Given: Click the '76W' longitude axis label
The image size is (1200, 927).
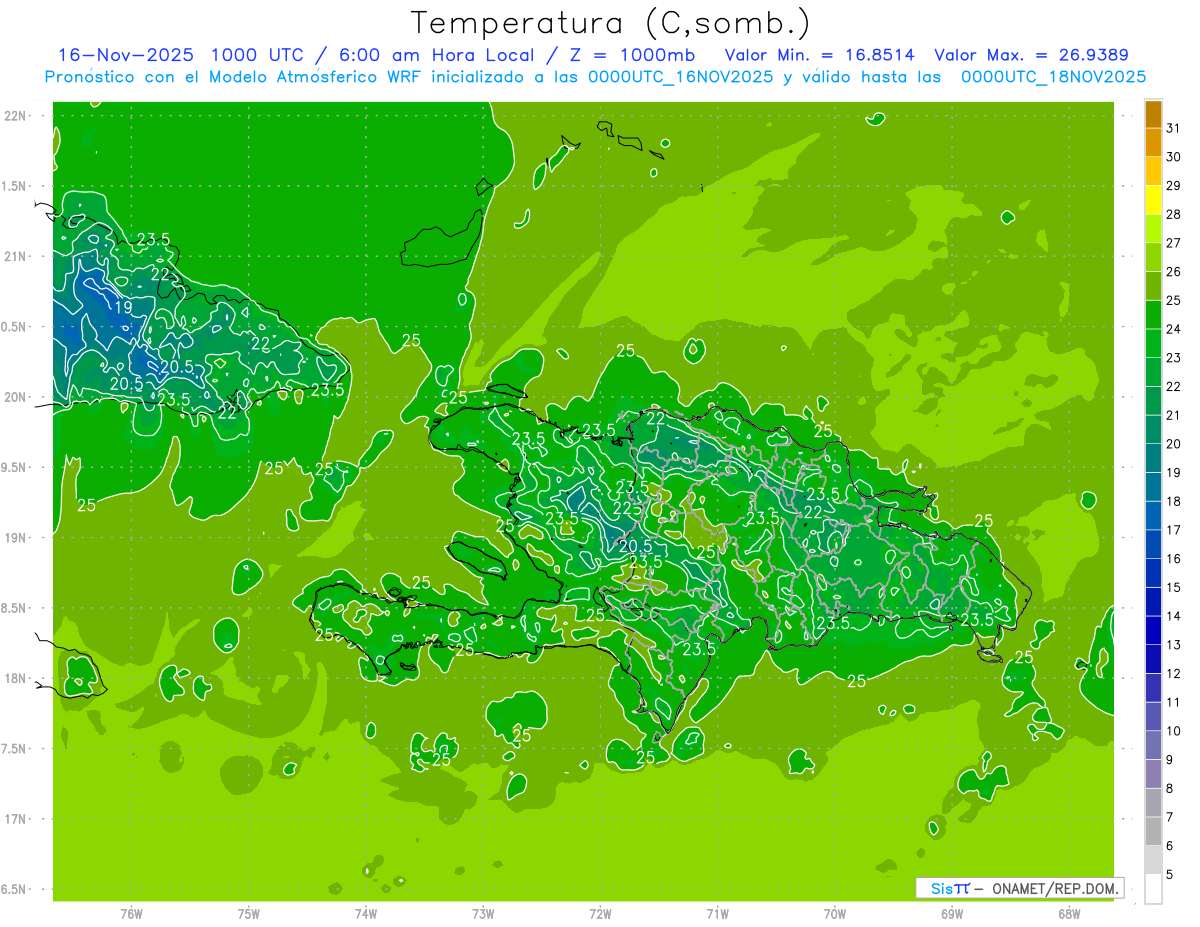Looking at the screenshot, I should (x=131, y=914).
